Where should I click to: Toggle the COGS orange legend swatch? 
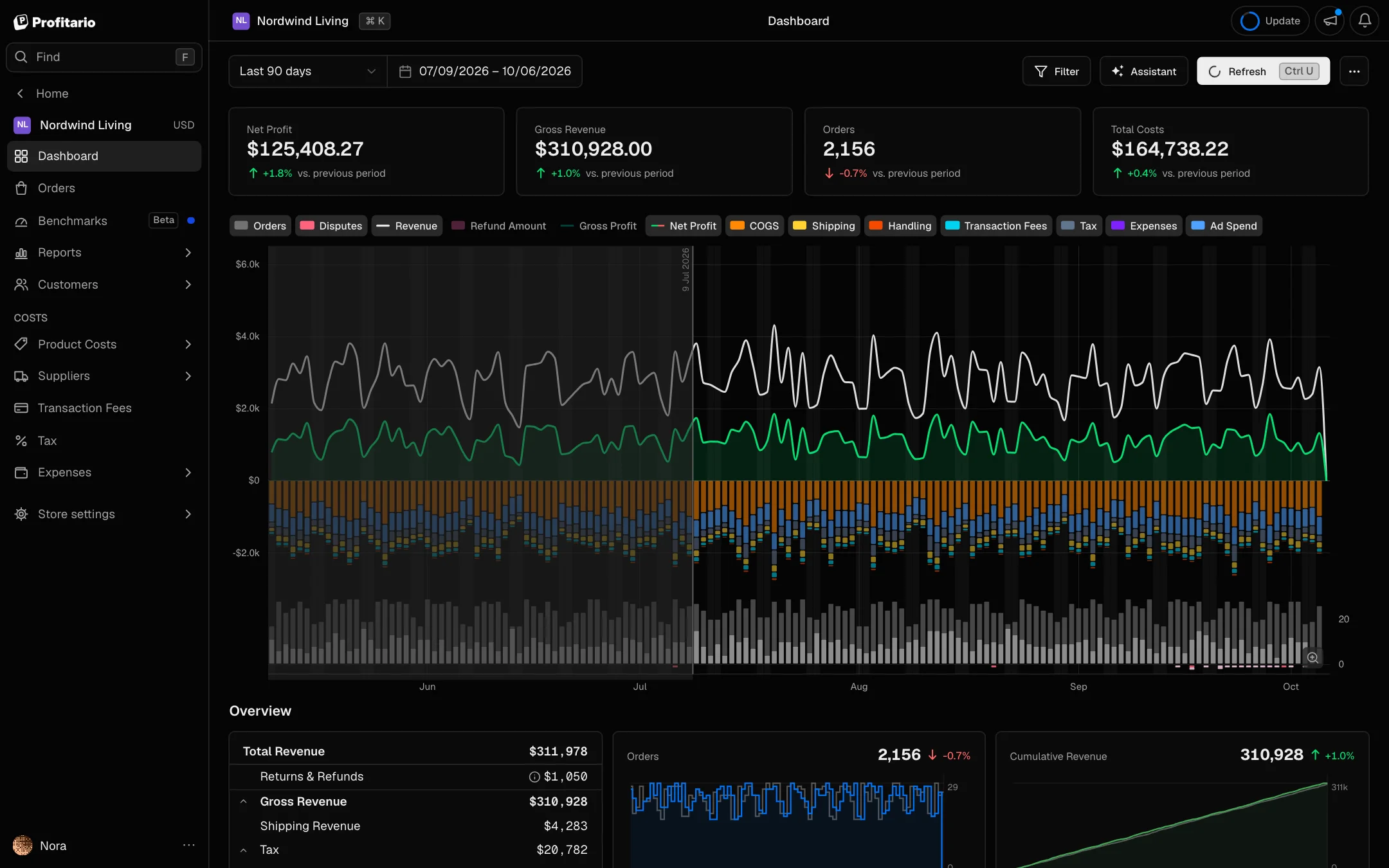(737, 226)
